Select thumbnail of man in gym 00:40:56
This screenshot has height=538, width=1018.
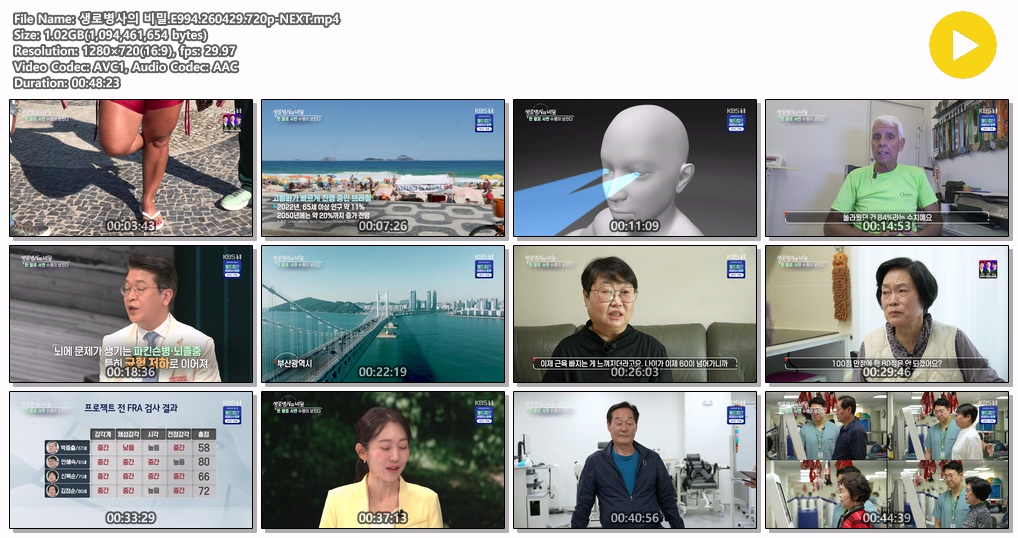[x=635, y=460]
